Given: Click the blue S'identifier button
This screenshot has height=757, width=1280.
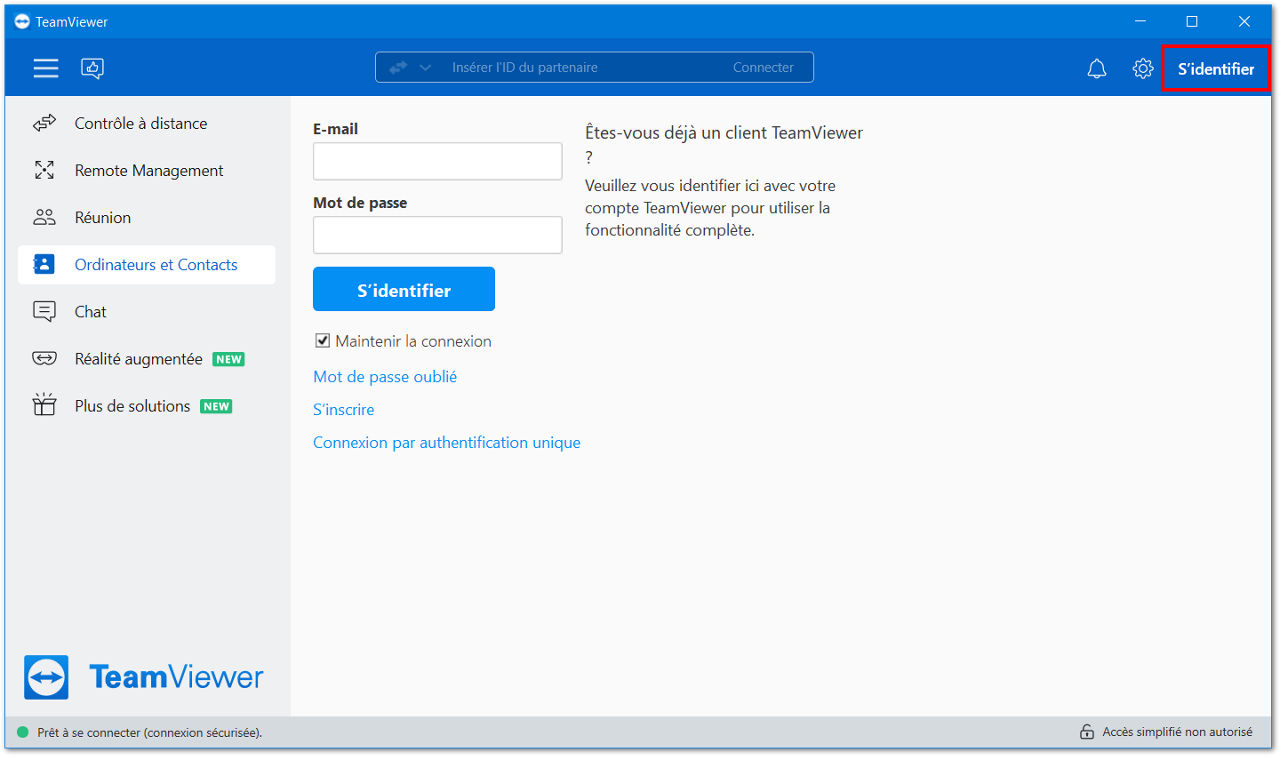Looking at the screenshot, I should 404,290.
